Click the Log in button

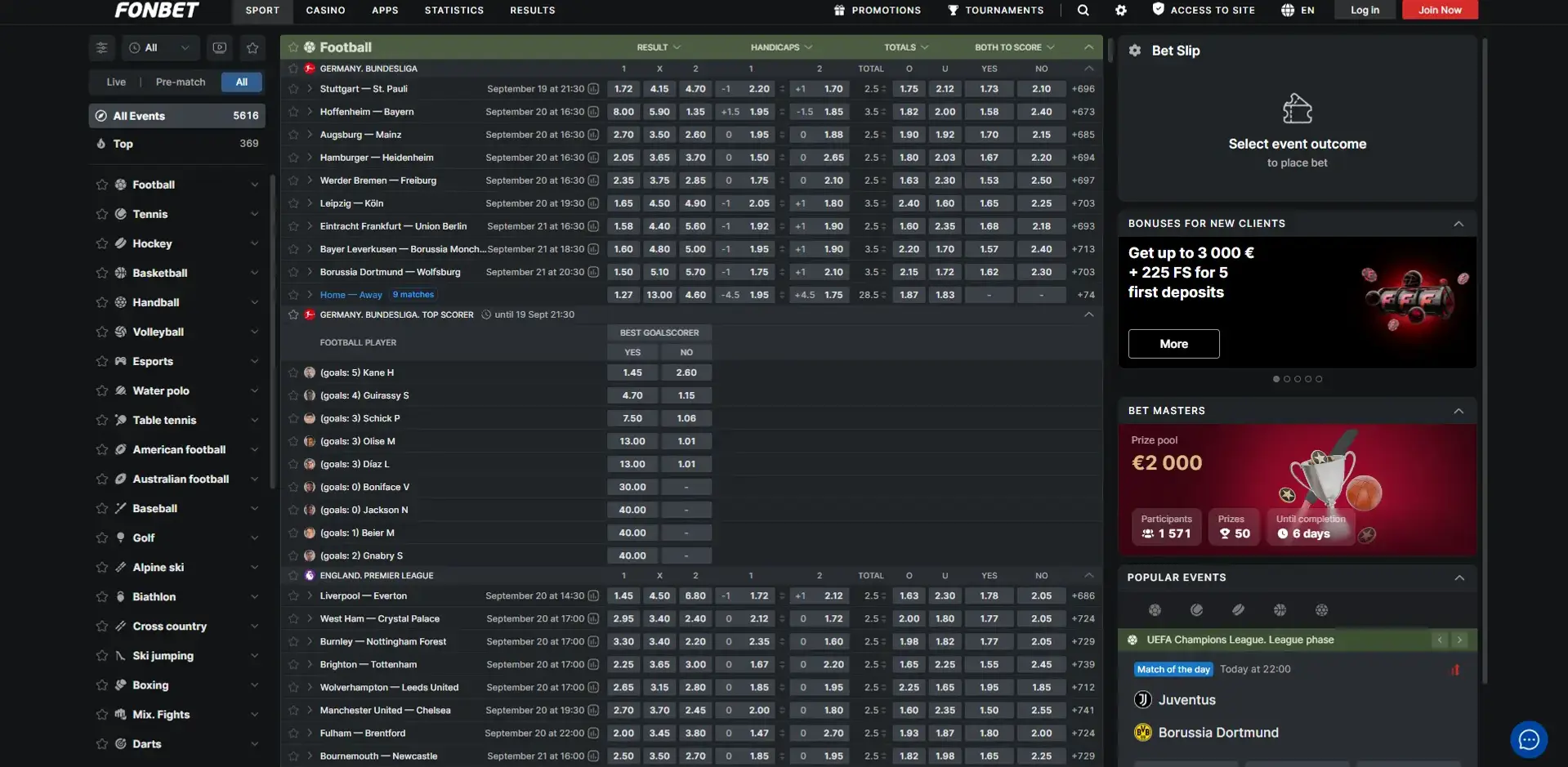1365,10
